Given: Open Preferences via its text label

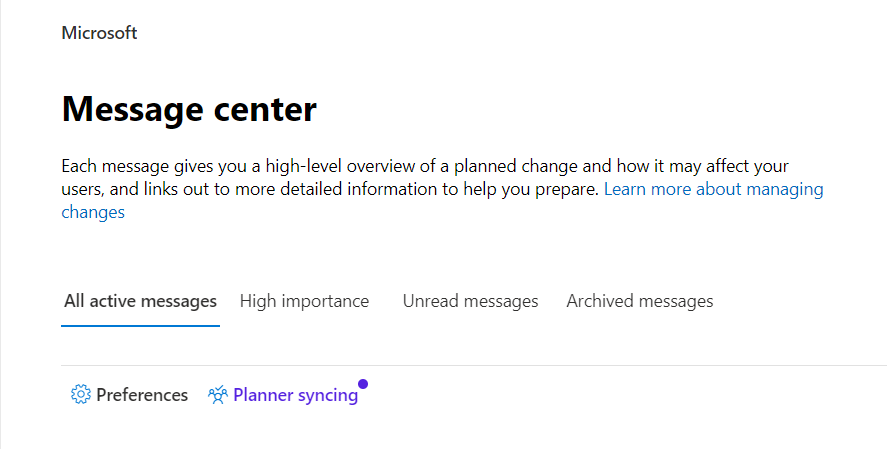Looking at the screenshot, I should tap(142, 395).
